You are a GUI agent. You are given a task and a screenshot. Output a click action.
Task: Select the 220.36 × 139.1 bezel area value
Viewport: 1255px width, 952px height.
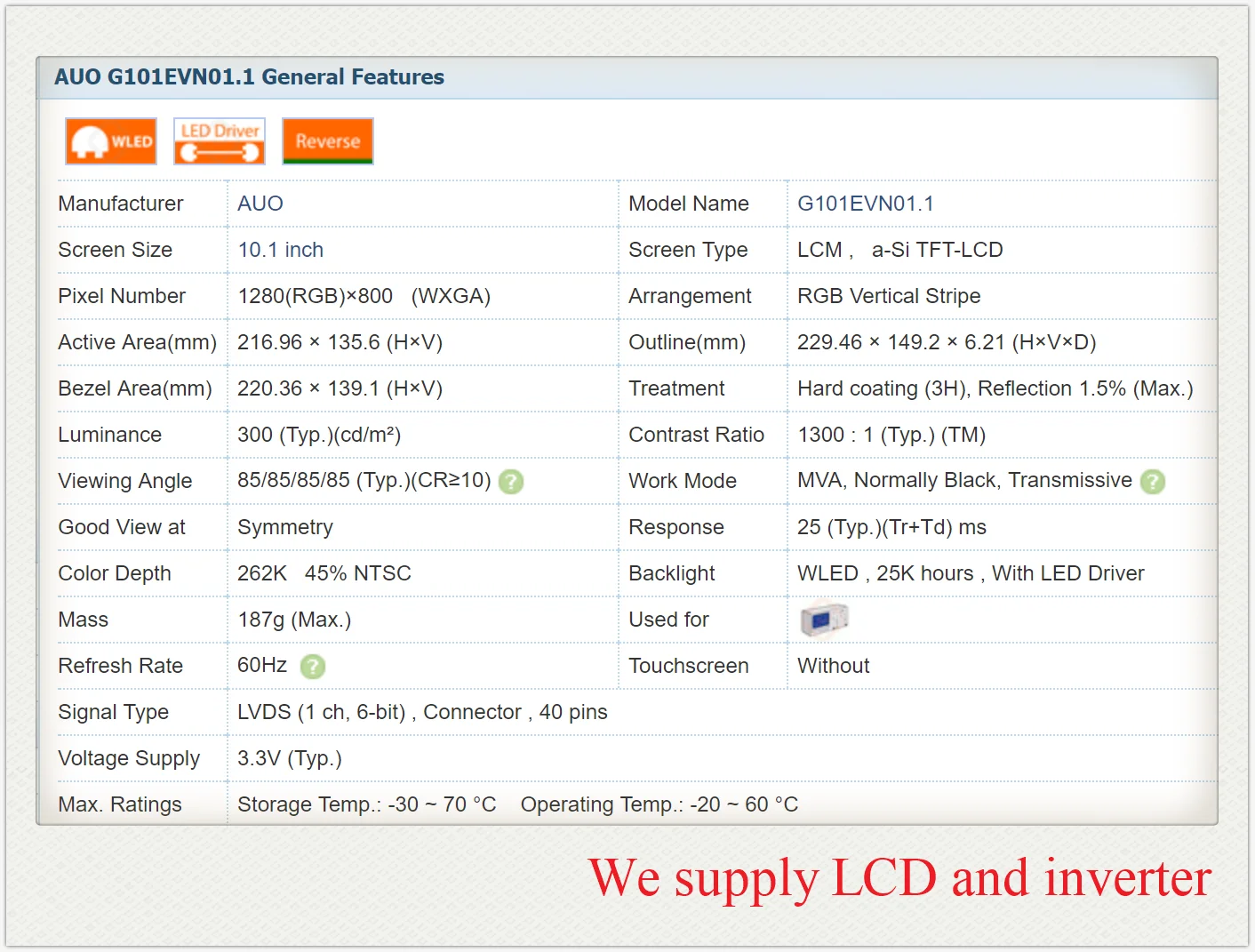pos(340,388)
